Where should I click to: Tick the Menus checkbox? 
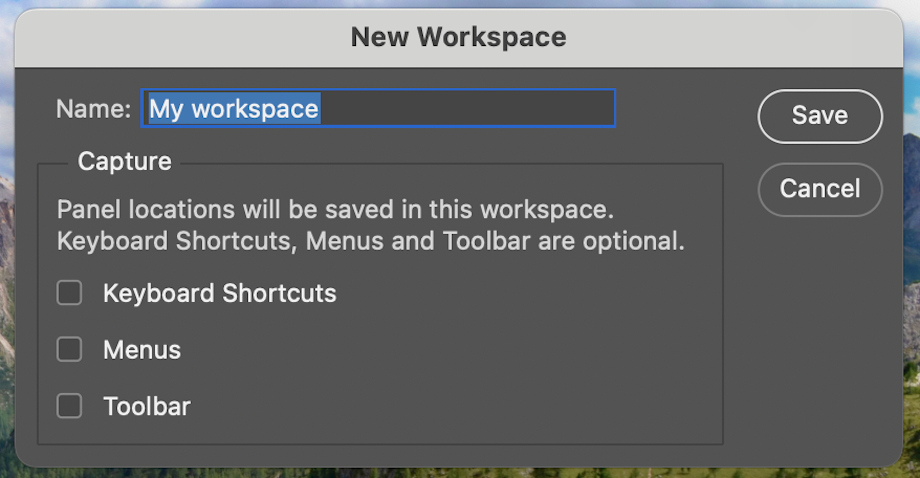click(x=69, y=349)
